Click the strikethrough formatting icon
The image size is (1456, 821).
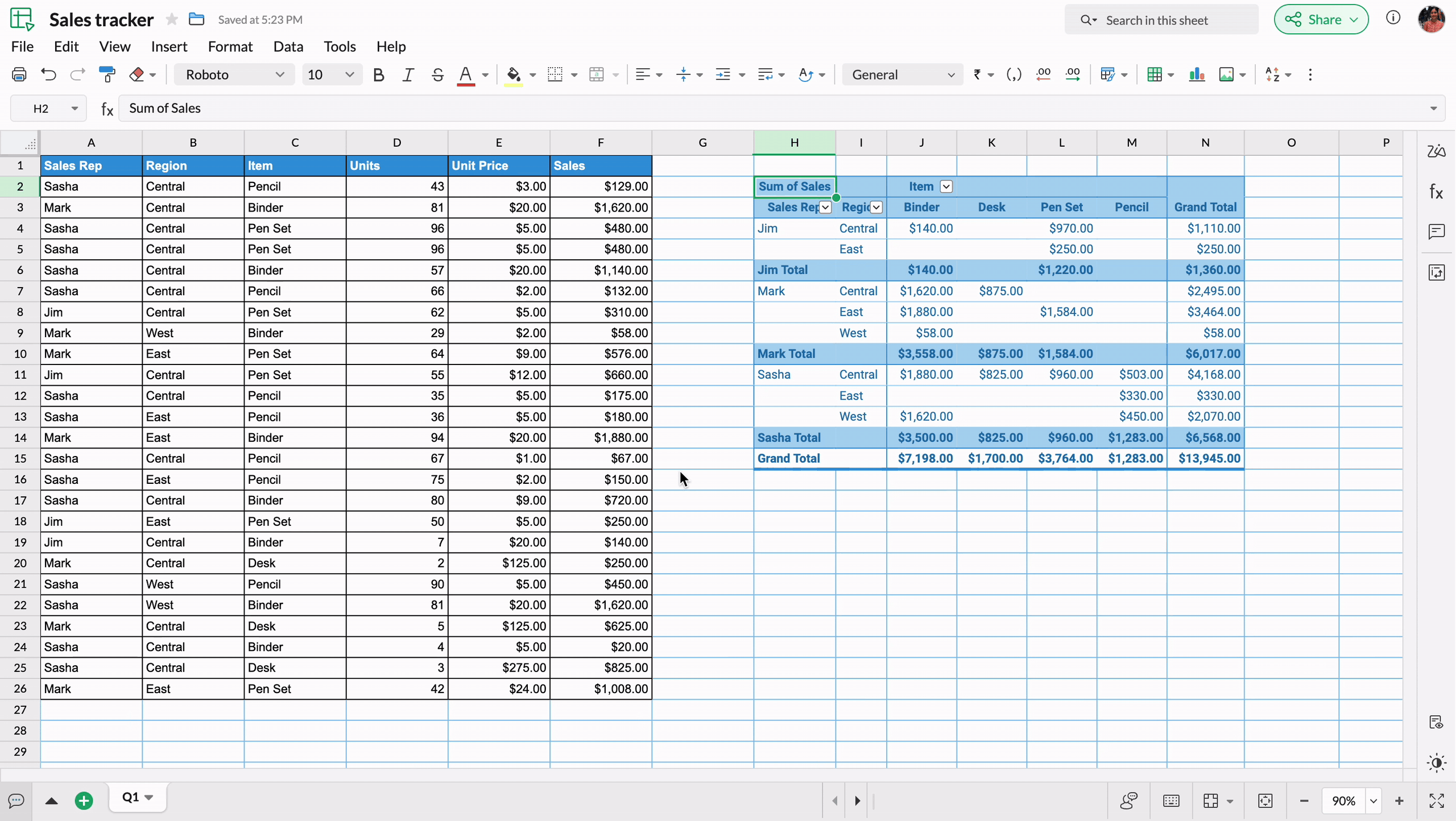(x=437, y=74)
